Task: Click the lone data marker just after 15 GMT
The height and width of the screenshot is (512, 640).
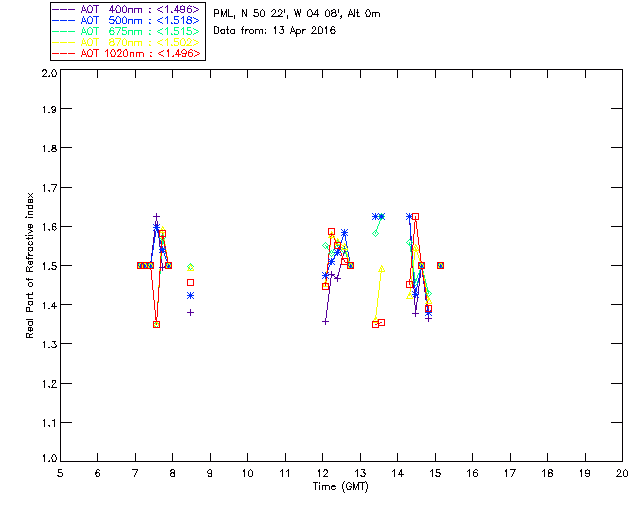Action: [x=440, y=265]
